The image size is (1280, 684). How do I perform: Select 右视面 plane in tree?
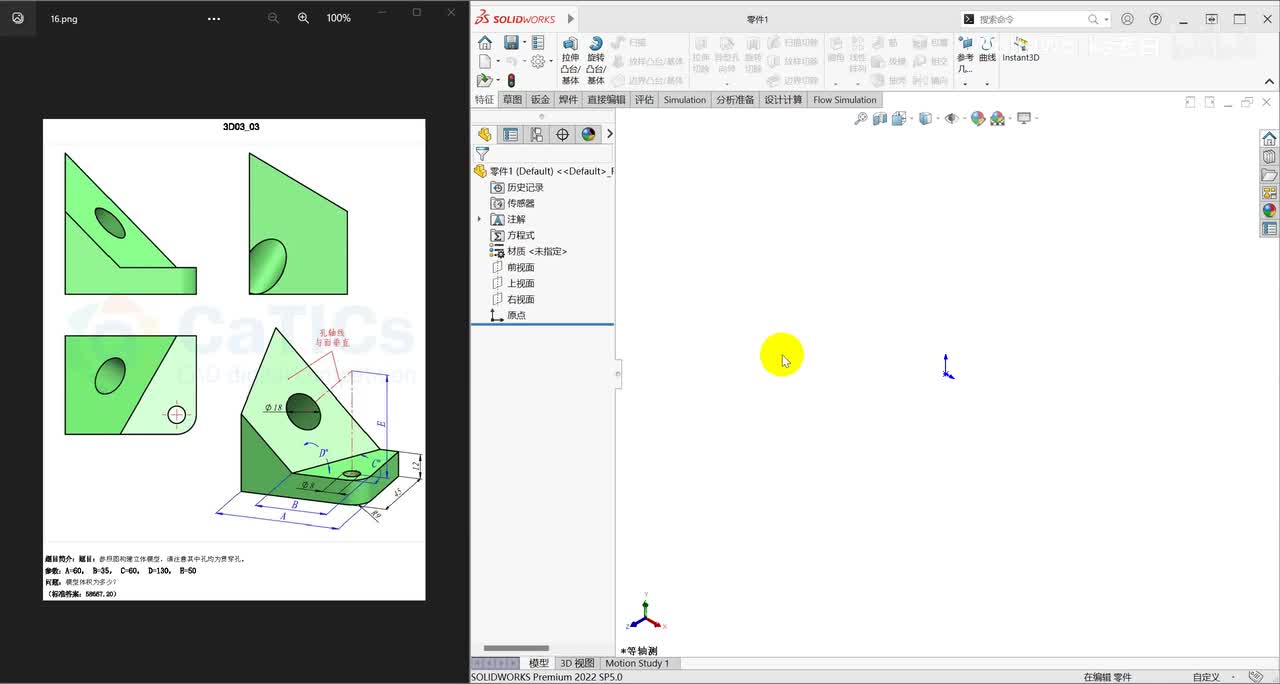[513, 299]
